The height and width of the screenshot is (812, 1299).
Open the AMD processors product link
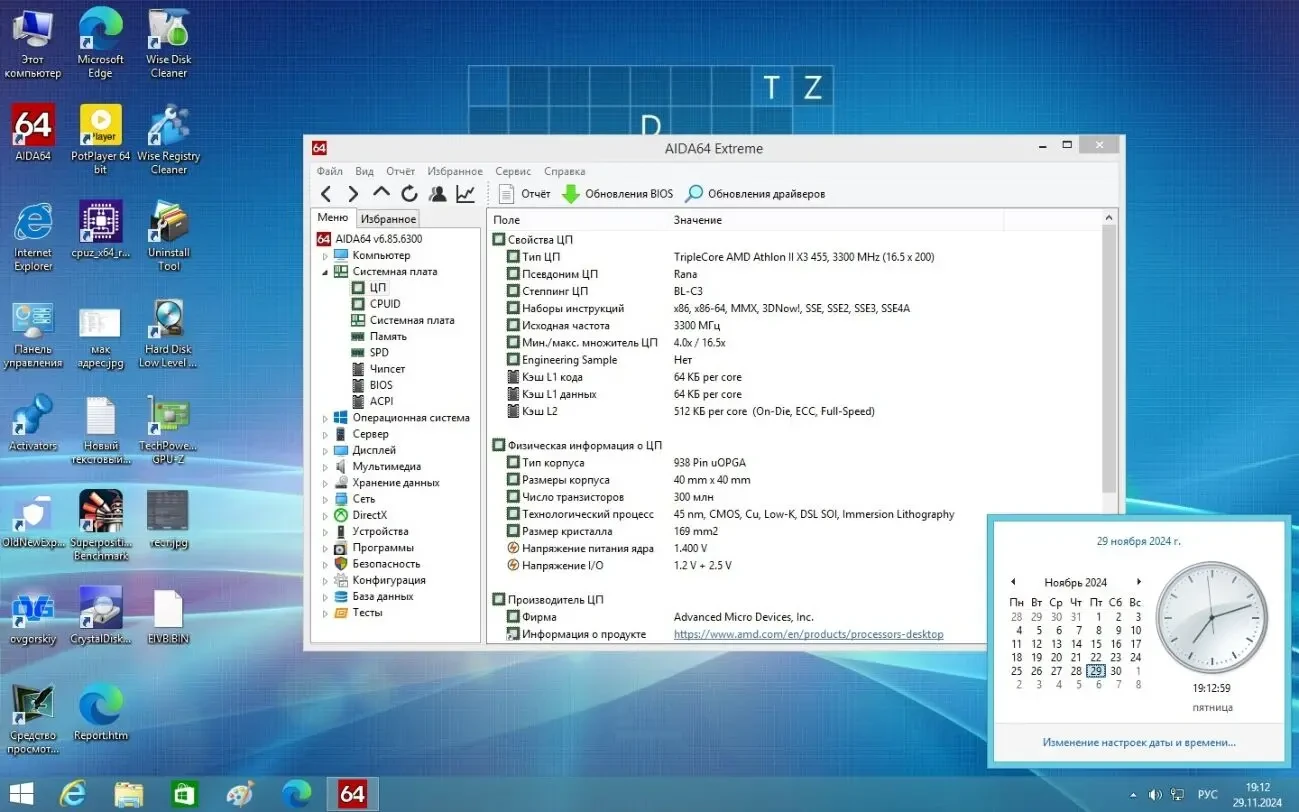[x=808, y=633]
